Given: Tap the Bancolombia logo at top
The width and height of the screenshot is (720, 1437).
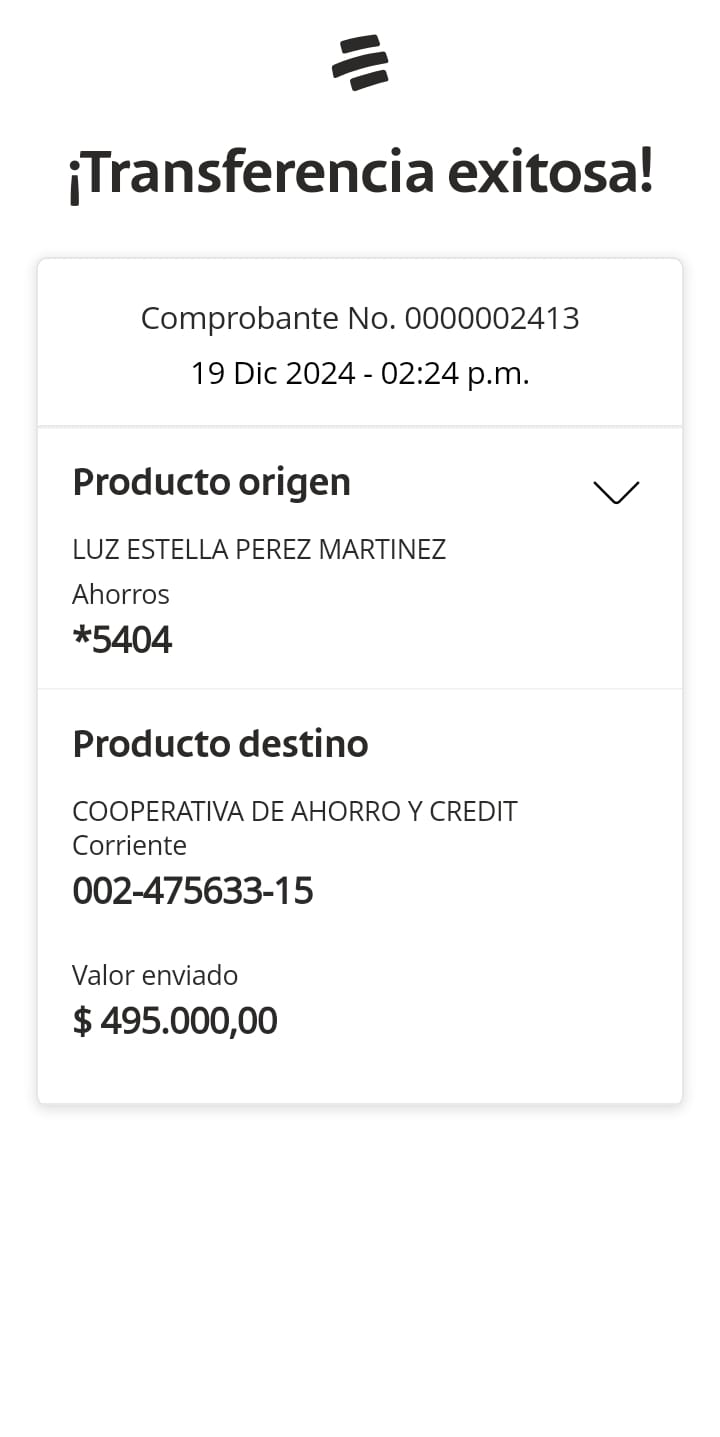Looking at the screenshot, I should tap(360, 62).
